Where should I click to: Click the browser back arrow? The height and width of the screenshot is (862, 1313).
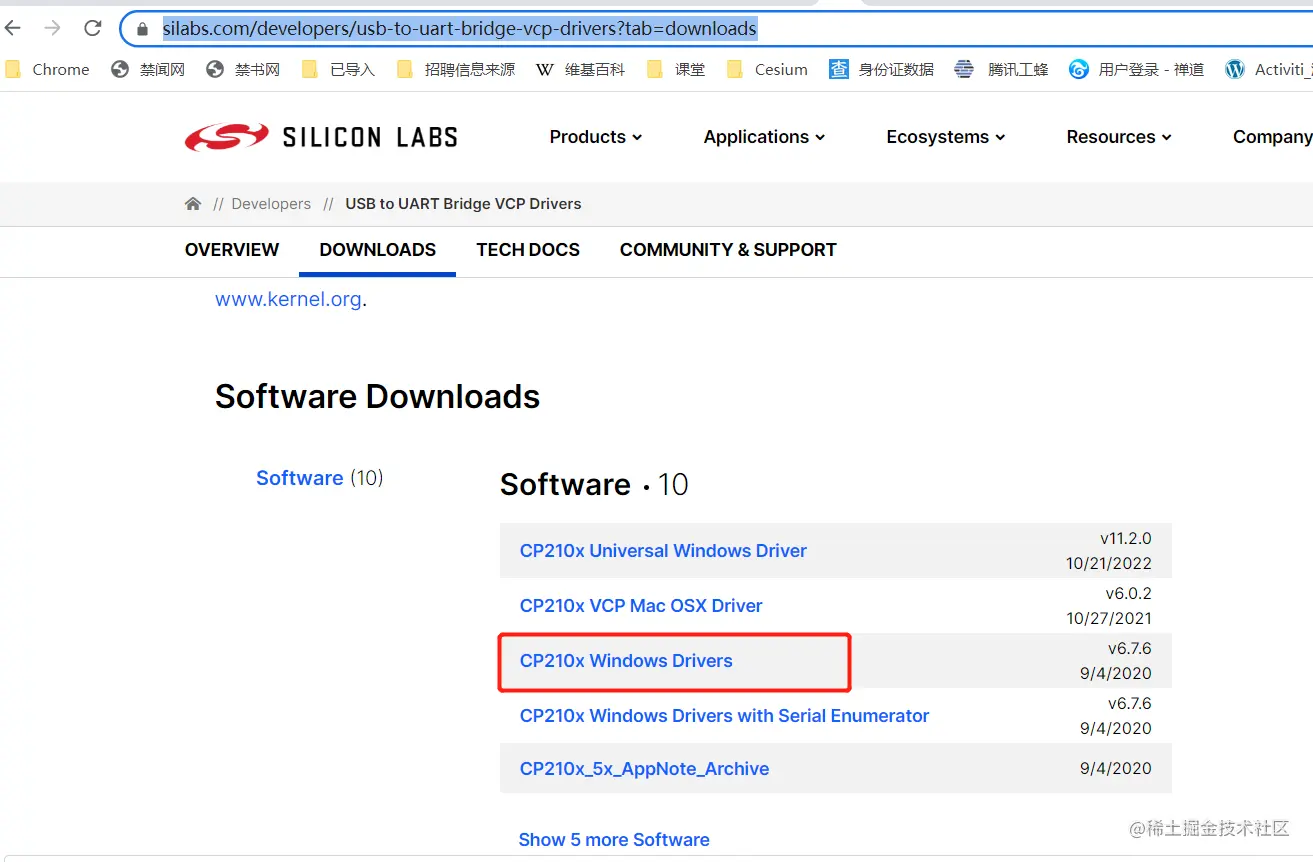(12, 28)
